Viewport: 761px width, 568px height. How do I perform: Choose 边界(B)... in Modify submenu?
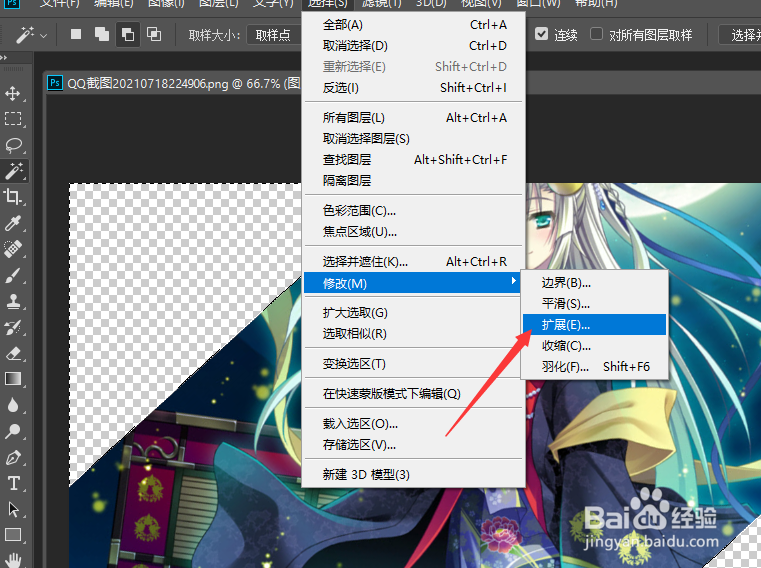(595, 283)
